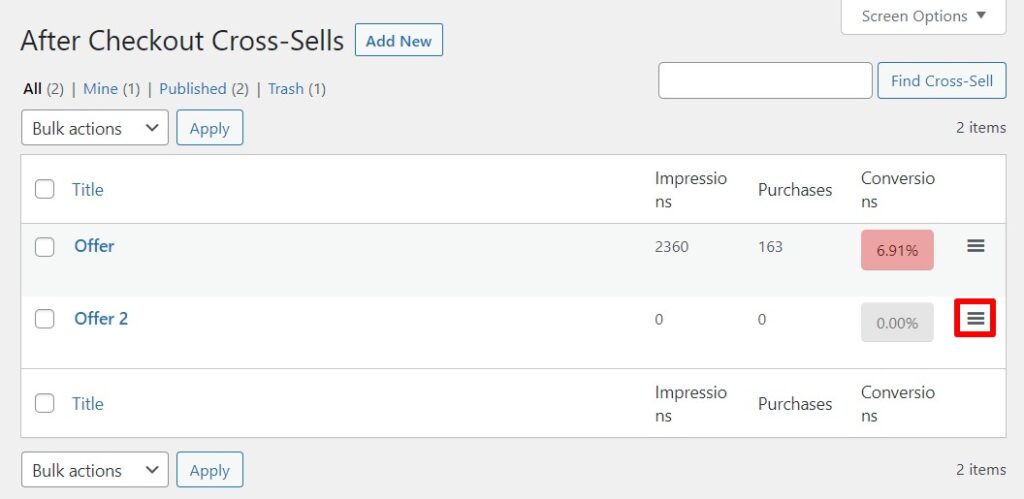Expand the Screen Options panel
1024x499 pixels.
[x=923, y=16]
